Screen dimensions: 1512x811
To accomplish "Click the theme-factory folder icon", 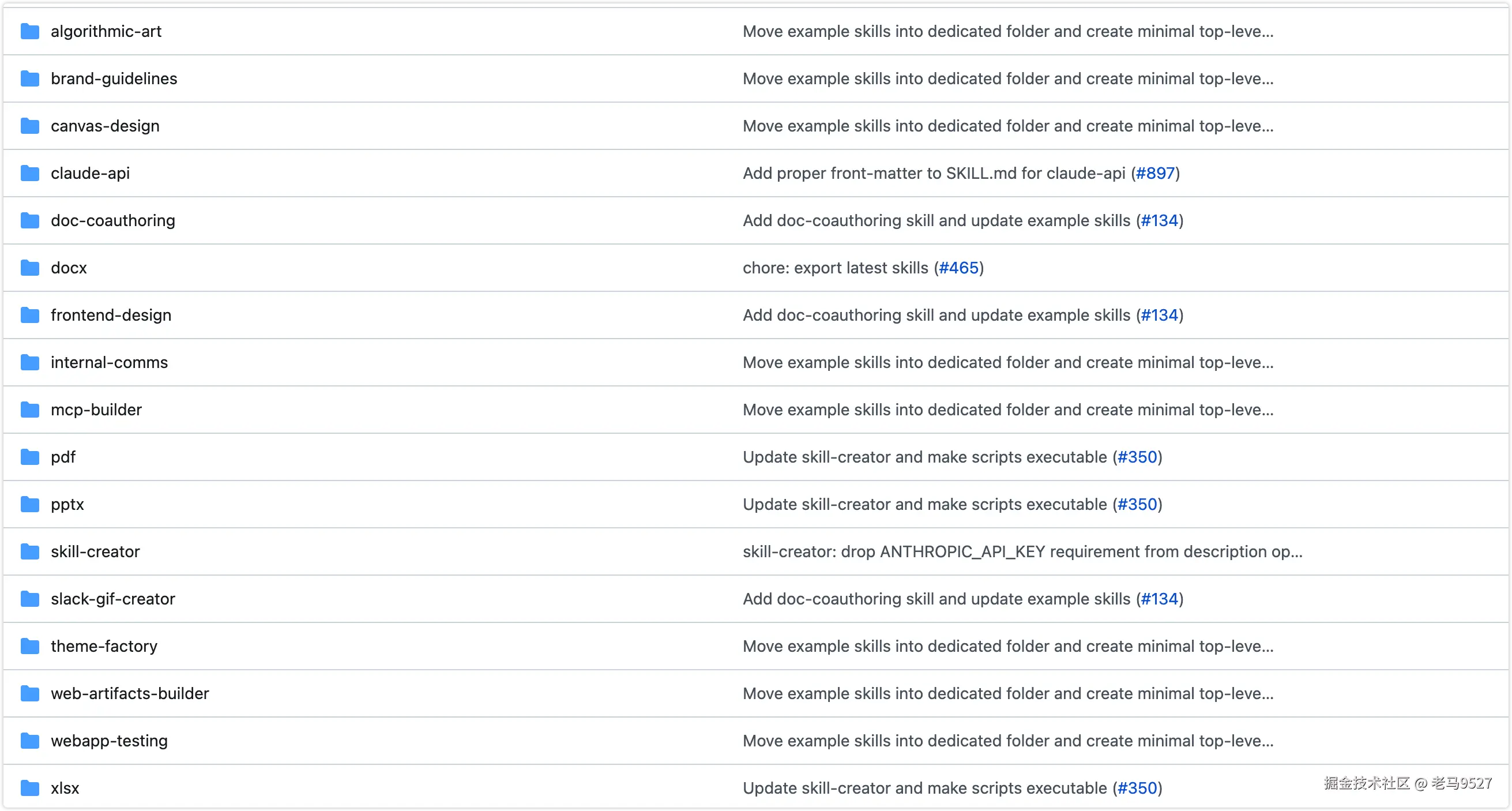I will click(30, 646).
